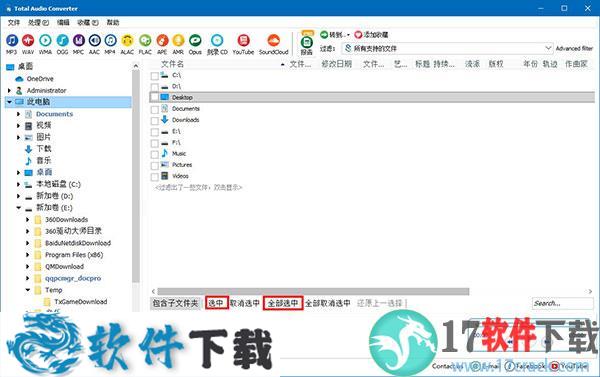This screenshot has height=377, width=600.
Task: Click the MP4 format icon
Action: pyautogui.click(x=110, y=44)
